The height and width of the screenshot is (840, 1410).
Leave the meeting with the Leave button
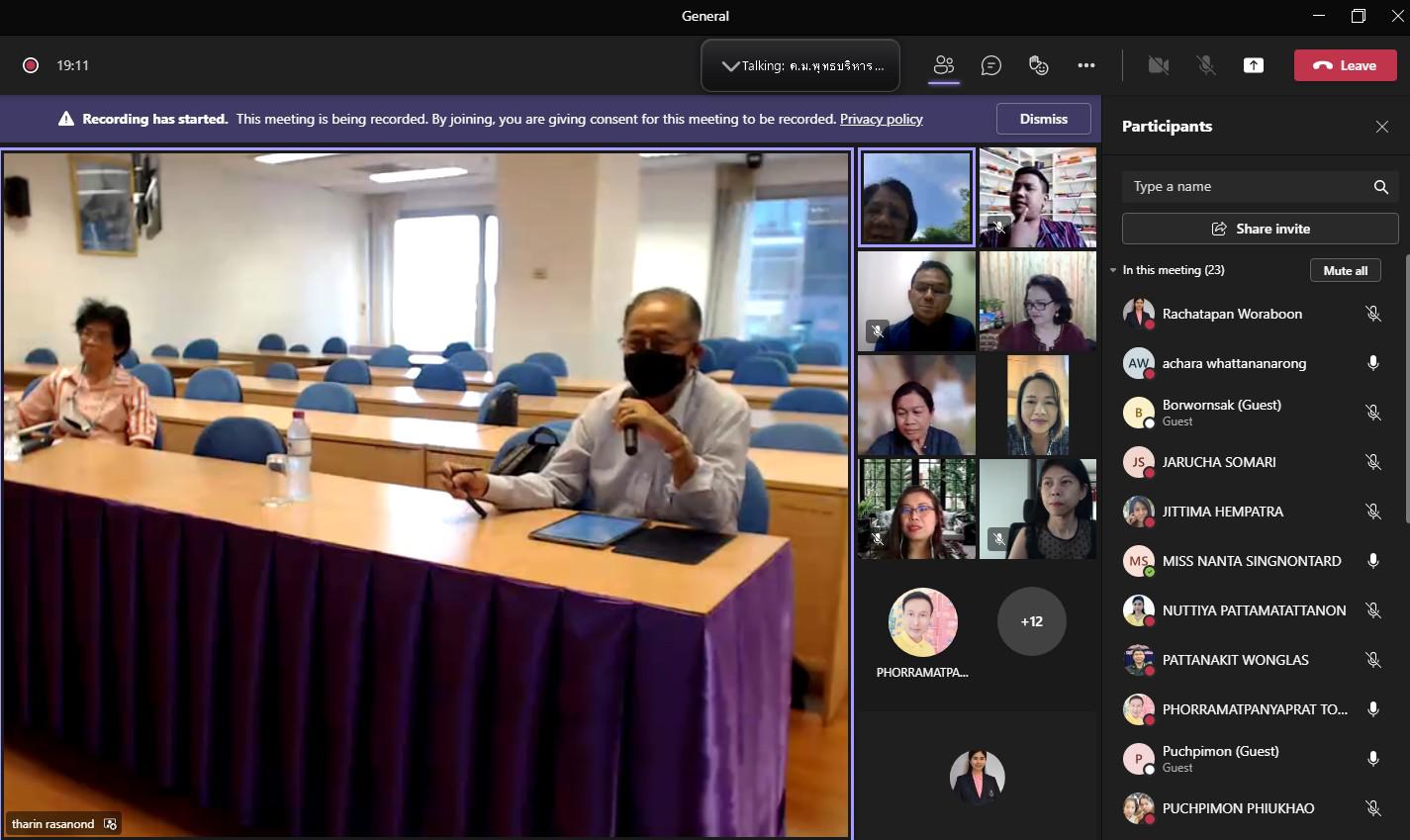tap(1346, 65)
